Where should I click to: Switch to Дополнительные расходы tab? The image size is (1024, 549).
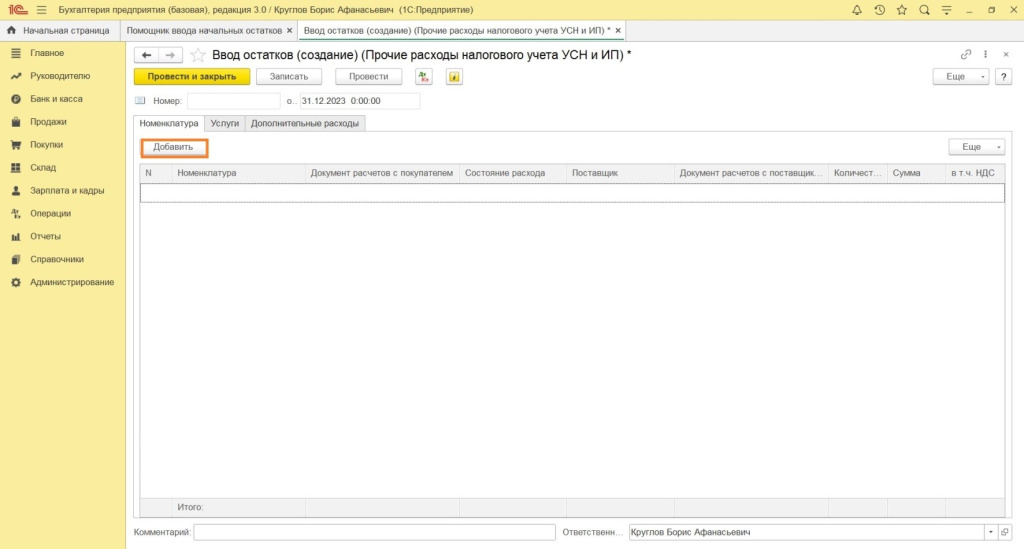pos(305,123)
